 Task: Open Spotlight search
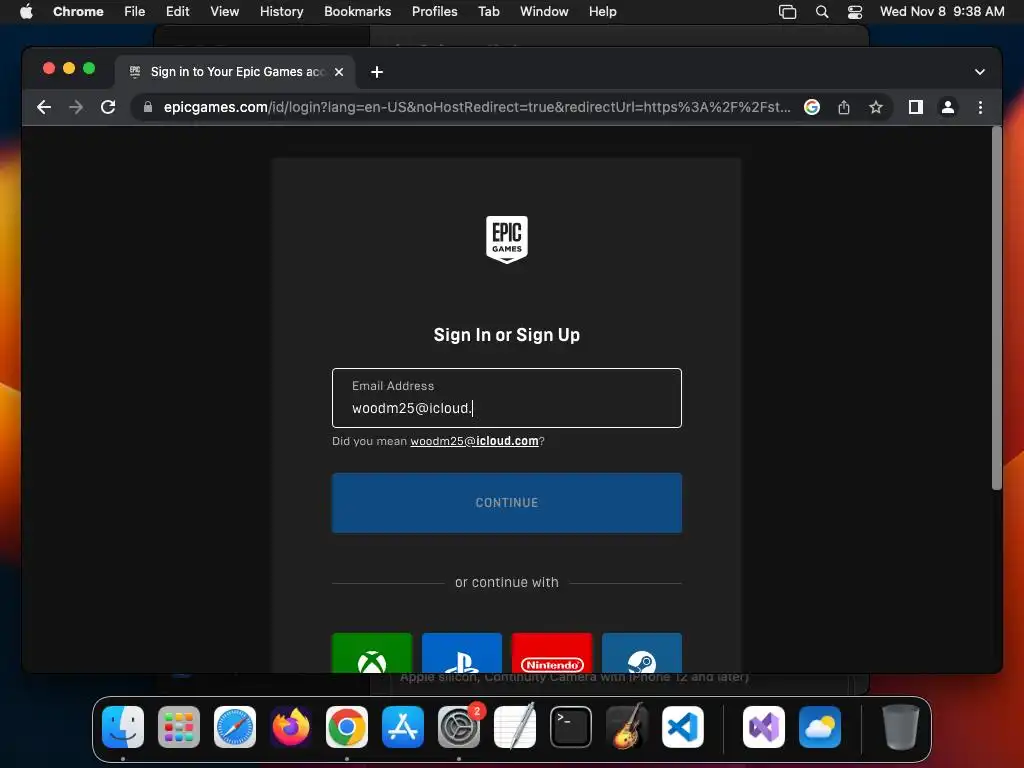point(822,12)
